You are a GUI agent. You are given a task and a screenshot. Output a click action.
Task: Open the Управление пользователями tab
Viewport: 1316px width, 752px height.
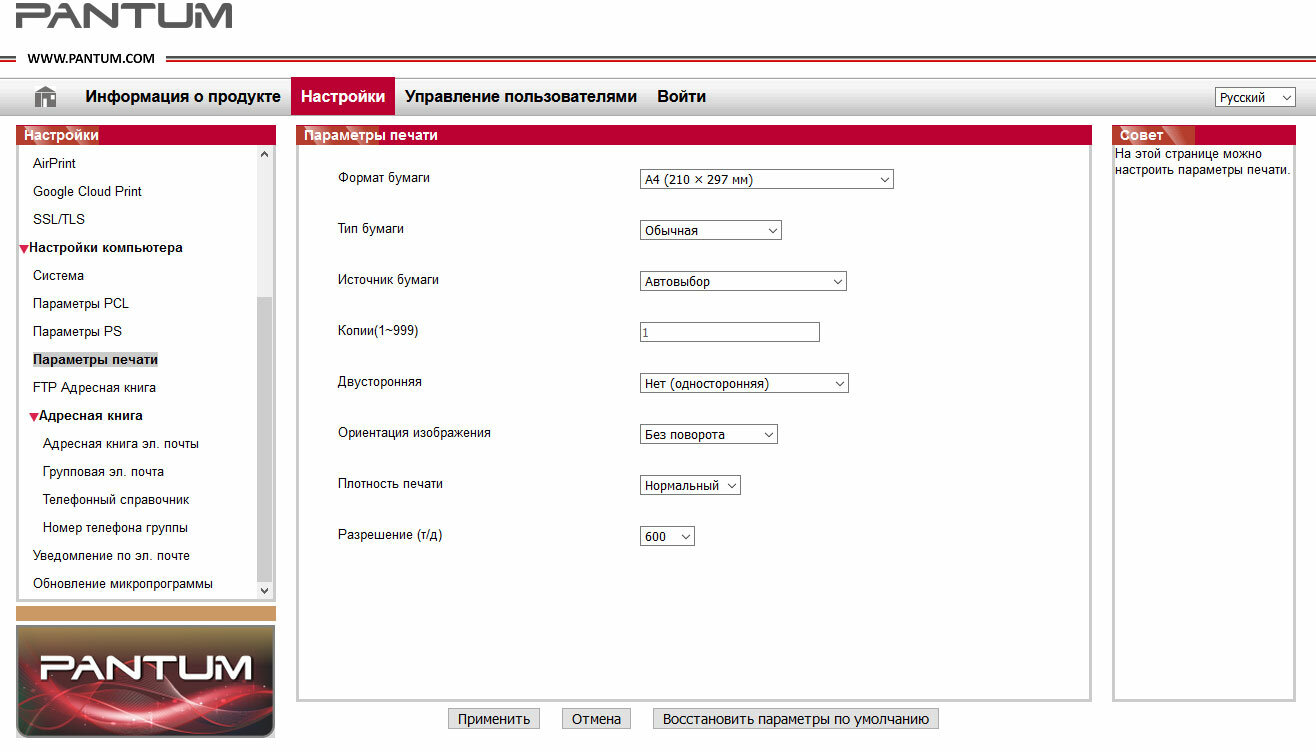521,97
